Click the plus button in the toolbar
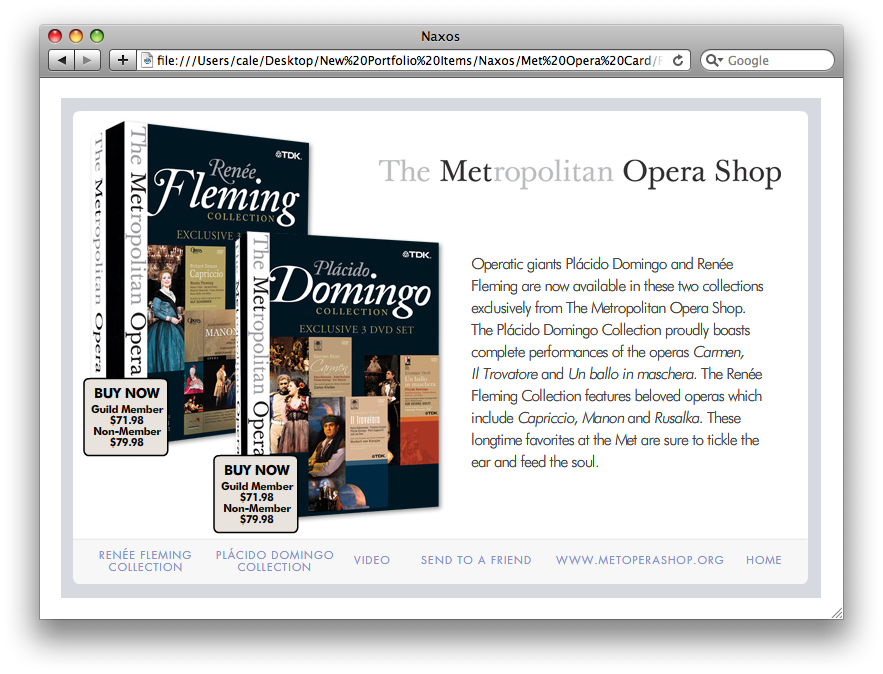883x674 pixels. [x=122, y=59]
